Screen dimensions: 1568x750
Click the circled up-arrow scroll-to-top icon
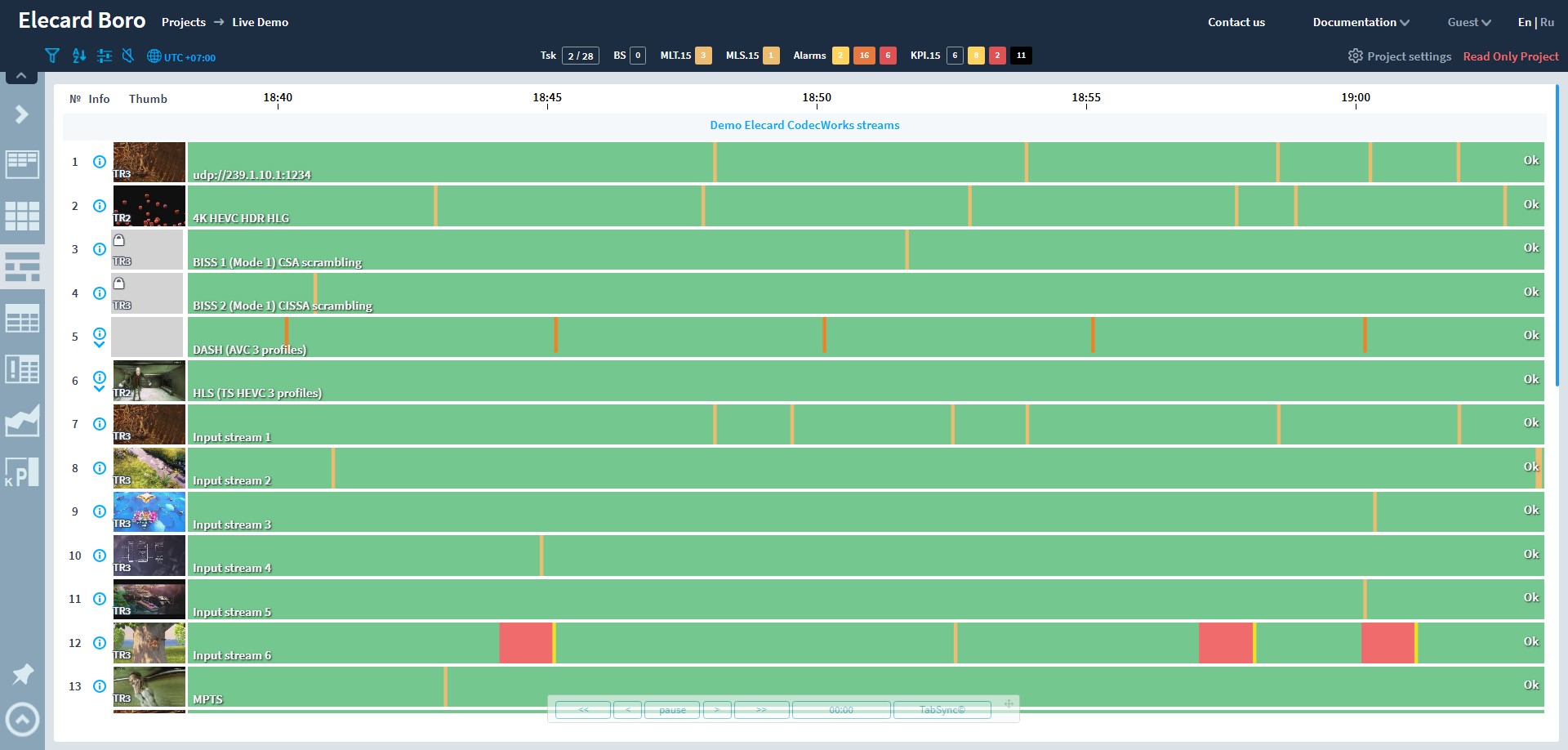pyautogui.click(x=22, y=720)
